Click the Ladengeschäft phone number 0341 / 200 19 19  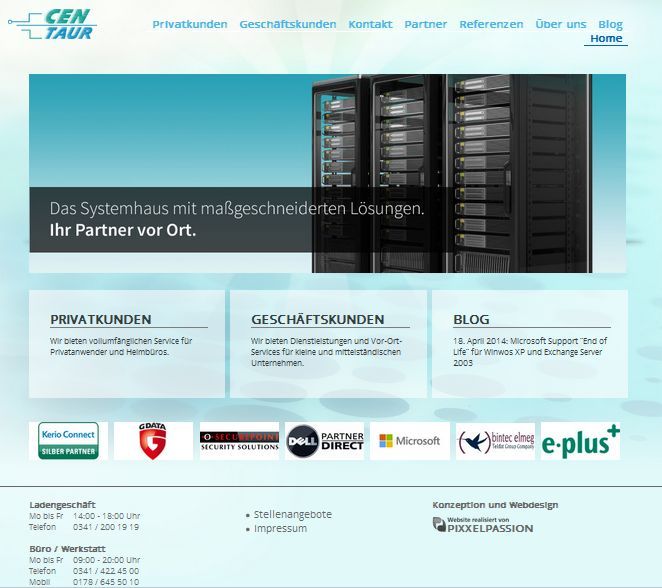106,527
